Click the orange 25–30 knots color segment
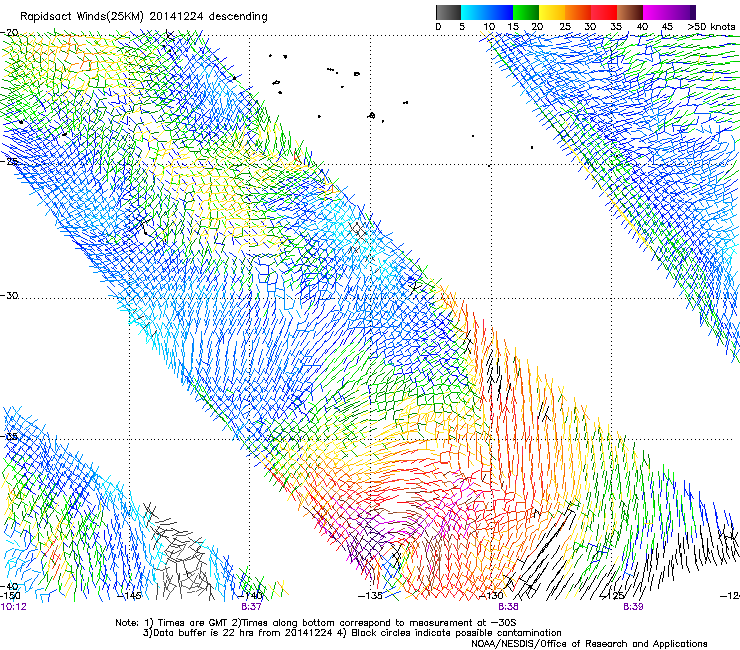 pyautogui.click(x=578, y=12)
